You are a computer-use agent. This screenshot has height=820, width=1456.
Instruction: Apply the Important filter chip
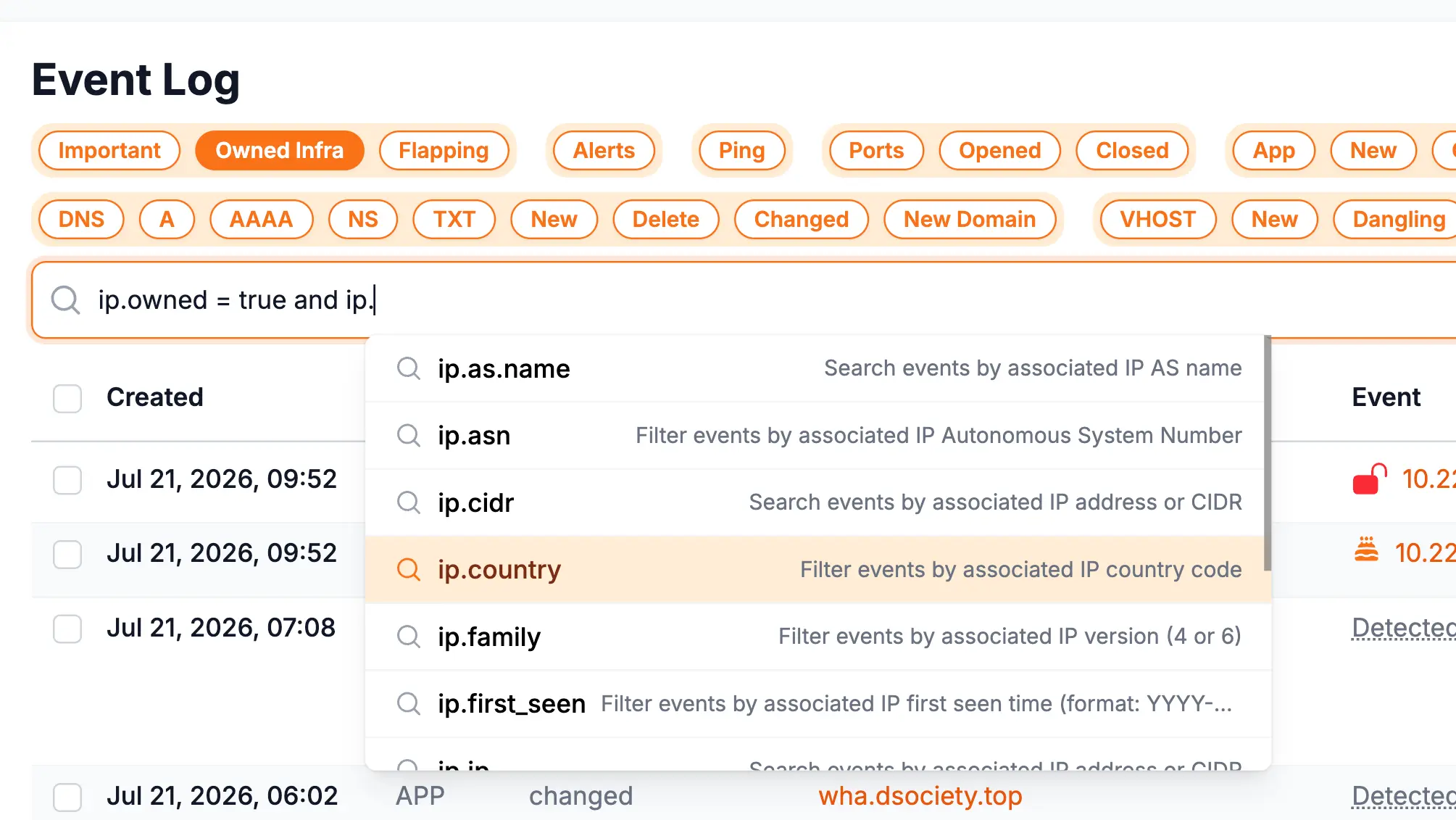[x=109, y=150]
